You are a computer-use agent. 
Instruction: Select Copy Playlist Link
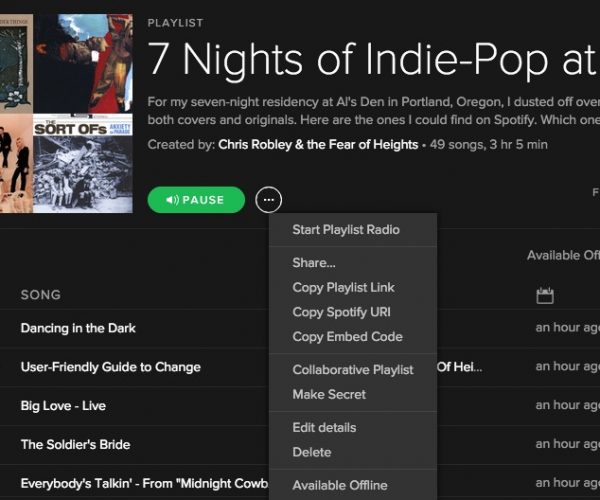tap(343, 287)
